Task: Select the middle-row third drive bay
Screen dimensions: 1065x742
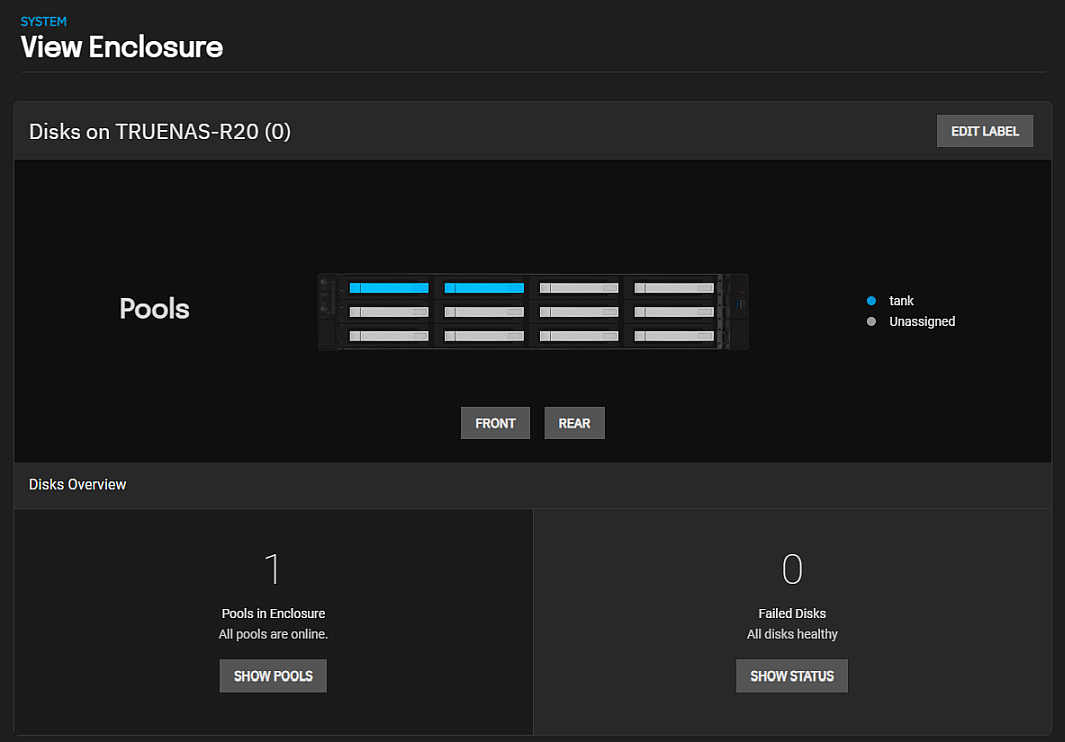Action: point(579,312)
